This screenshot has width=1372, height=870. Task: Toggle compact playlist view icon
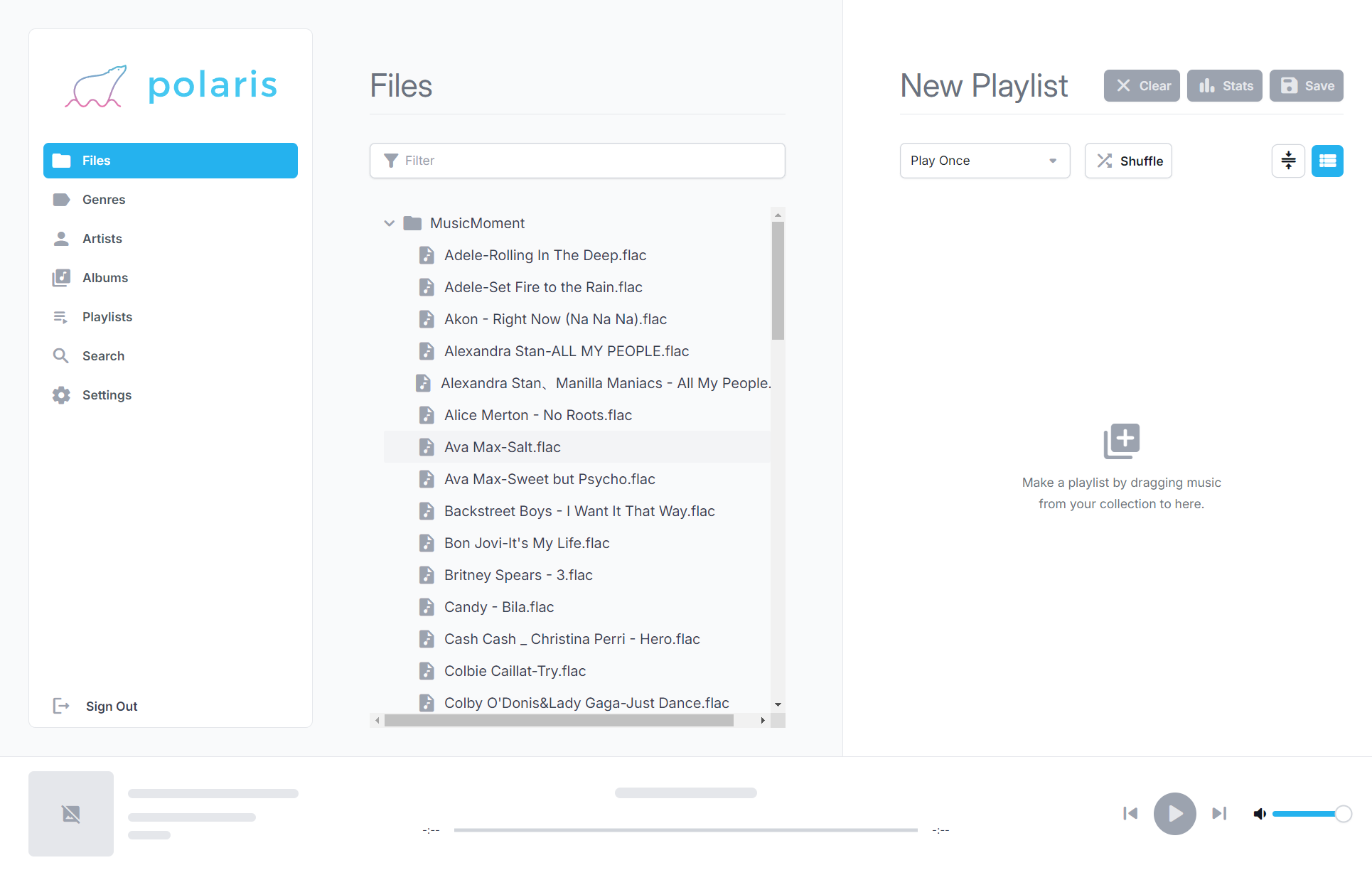tap(1288, 161)
